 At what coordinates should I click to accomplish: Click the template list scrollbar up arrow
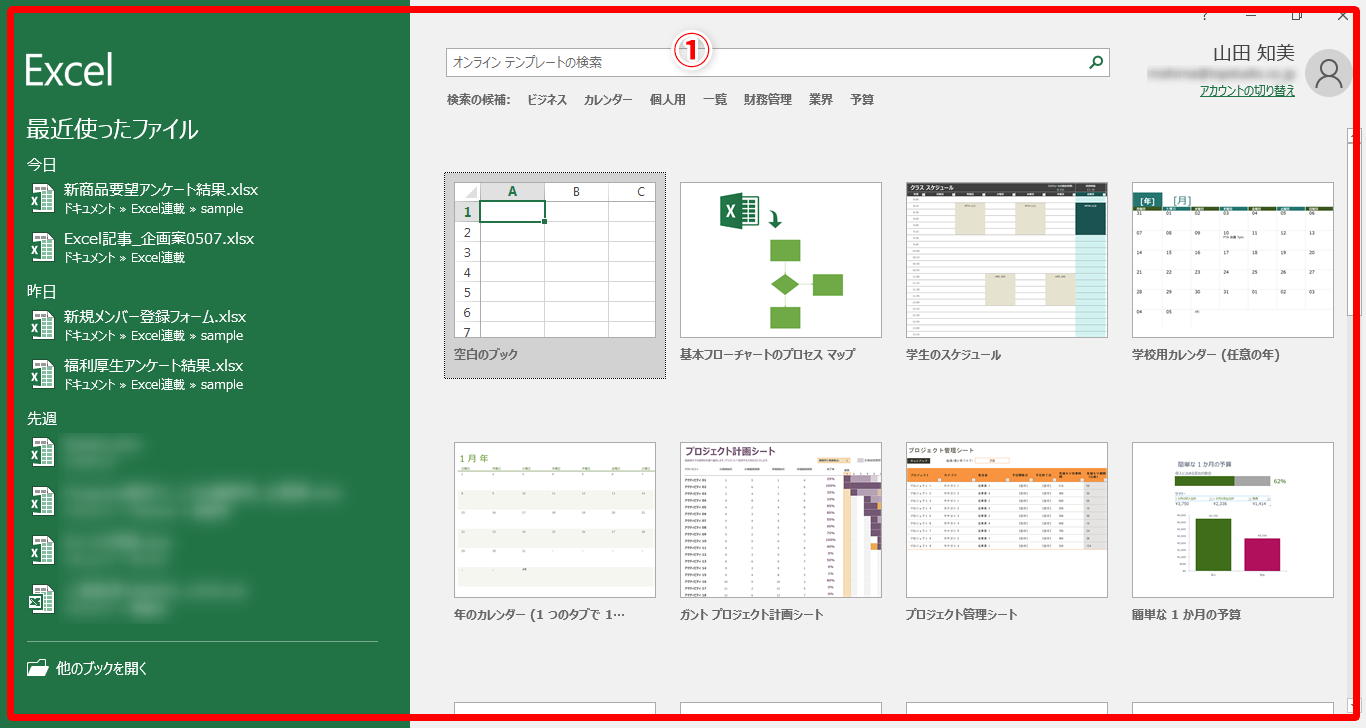coord(1355,136)
